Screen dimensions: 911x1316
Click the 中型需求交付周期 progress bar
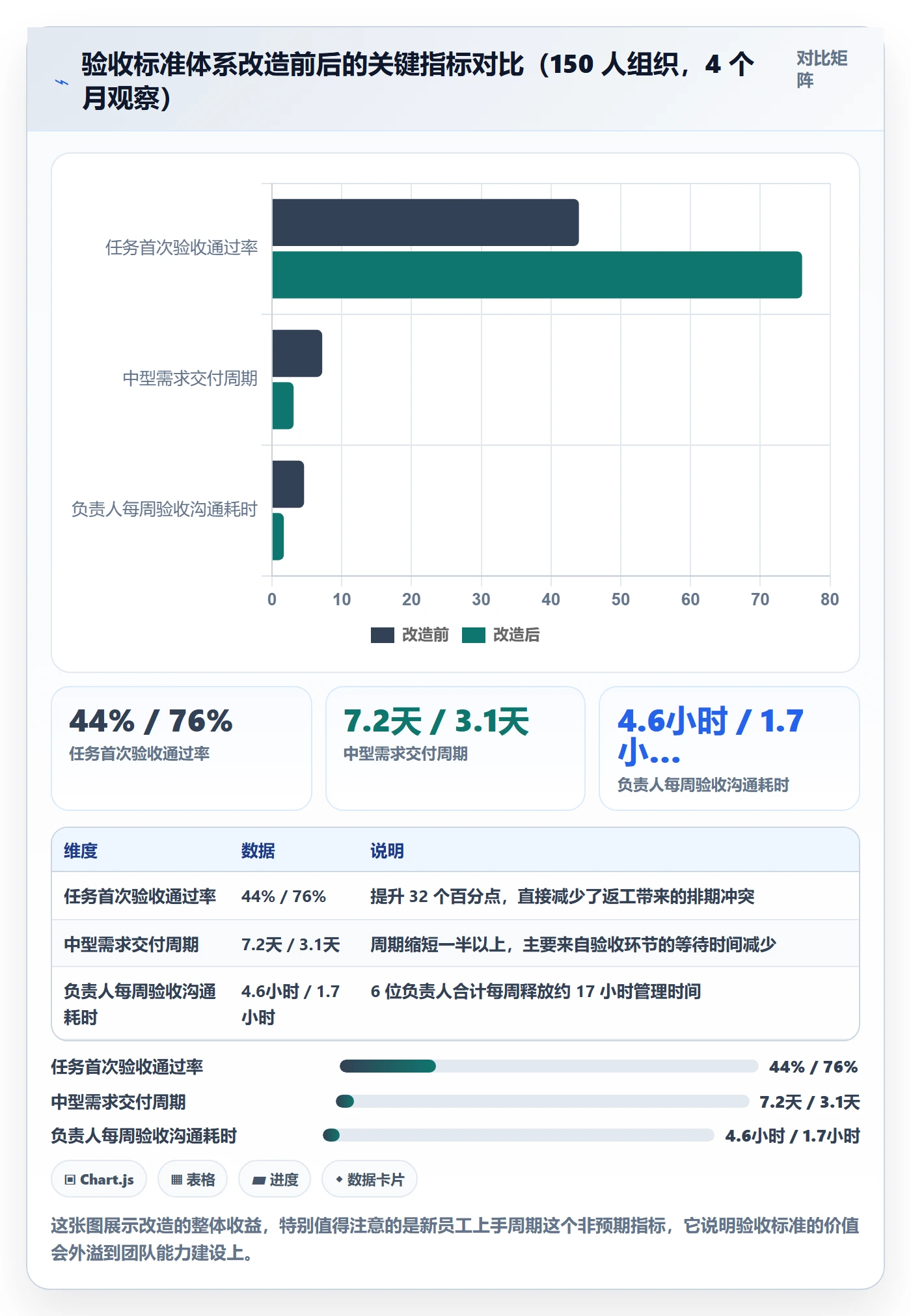[542, 1101]
